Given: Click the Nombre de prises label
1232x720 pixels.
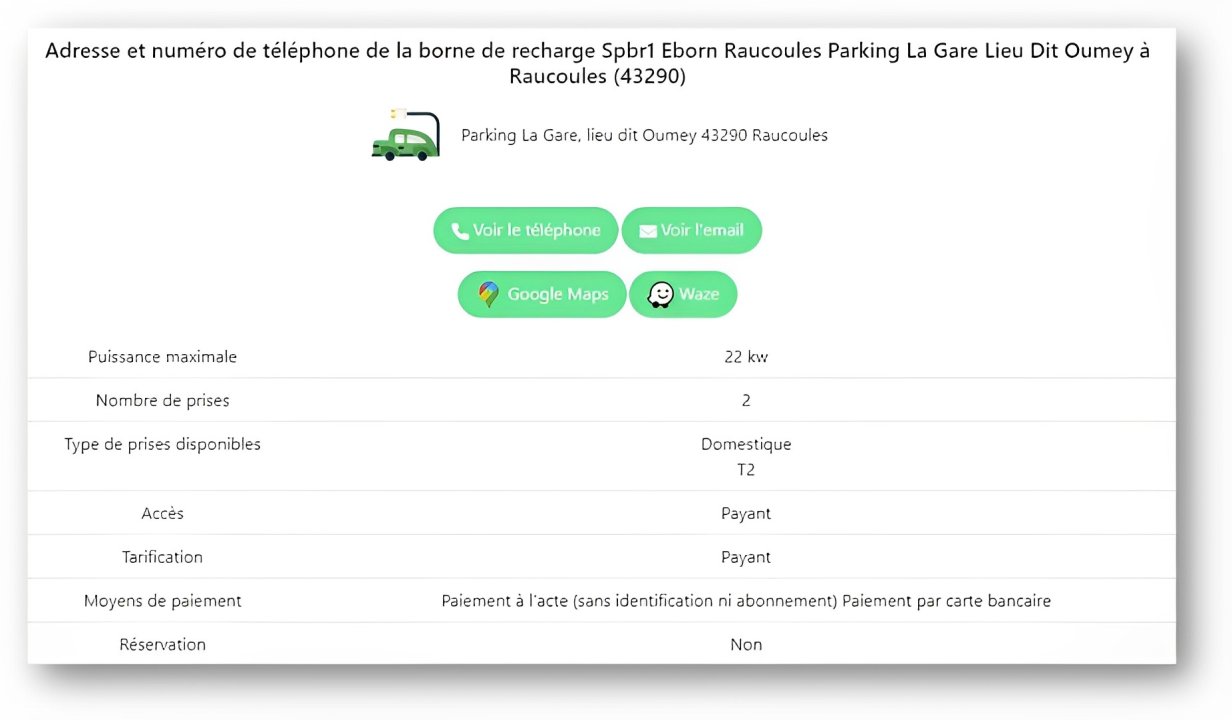Looking at the screenshot, I should click(162, 401).
